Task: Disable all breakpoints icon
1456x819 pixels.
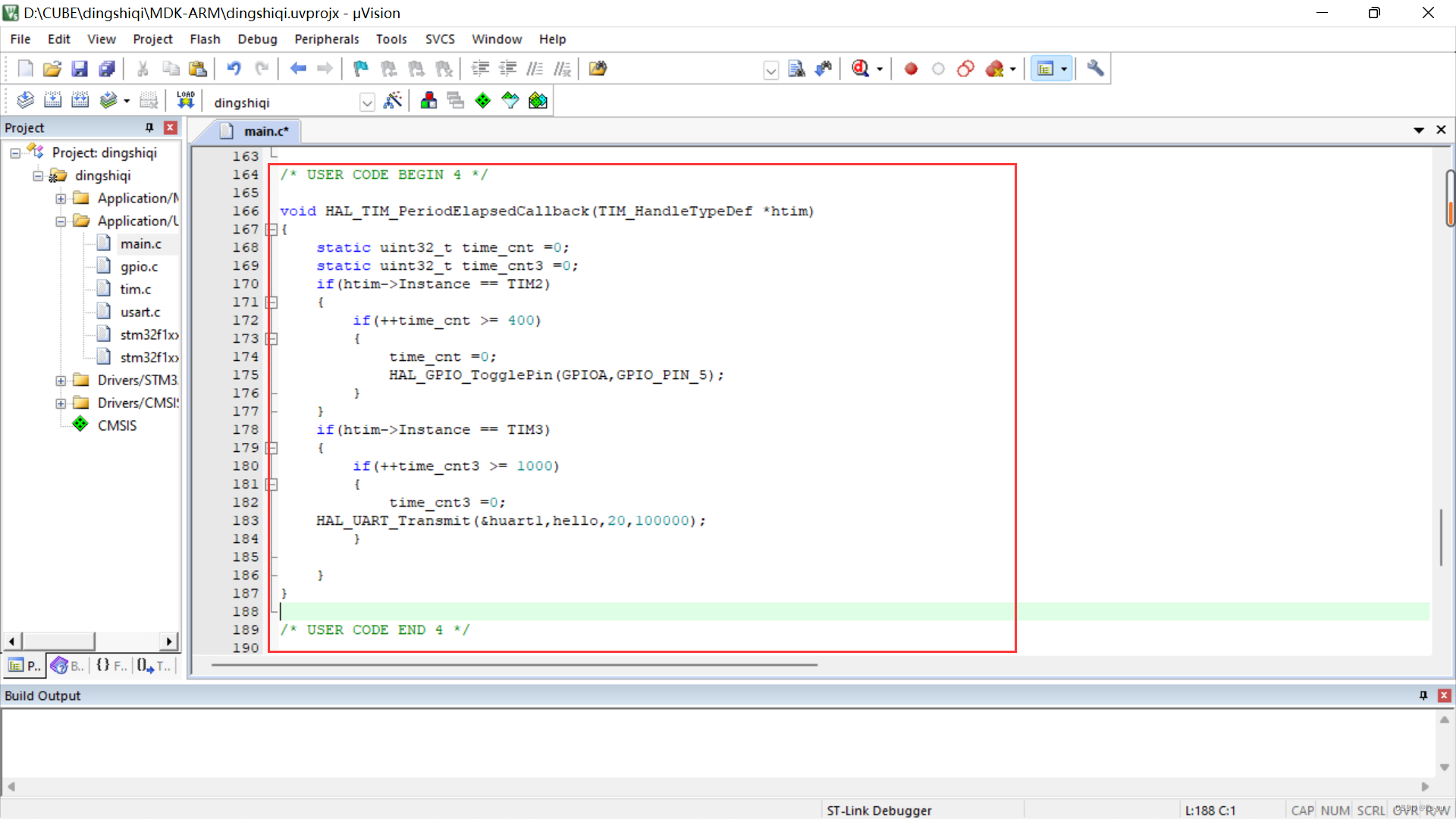Action: (965, 69)
